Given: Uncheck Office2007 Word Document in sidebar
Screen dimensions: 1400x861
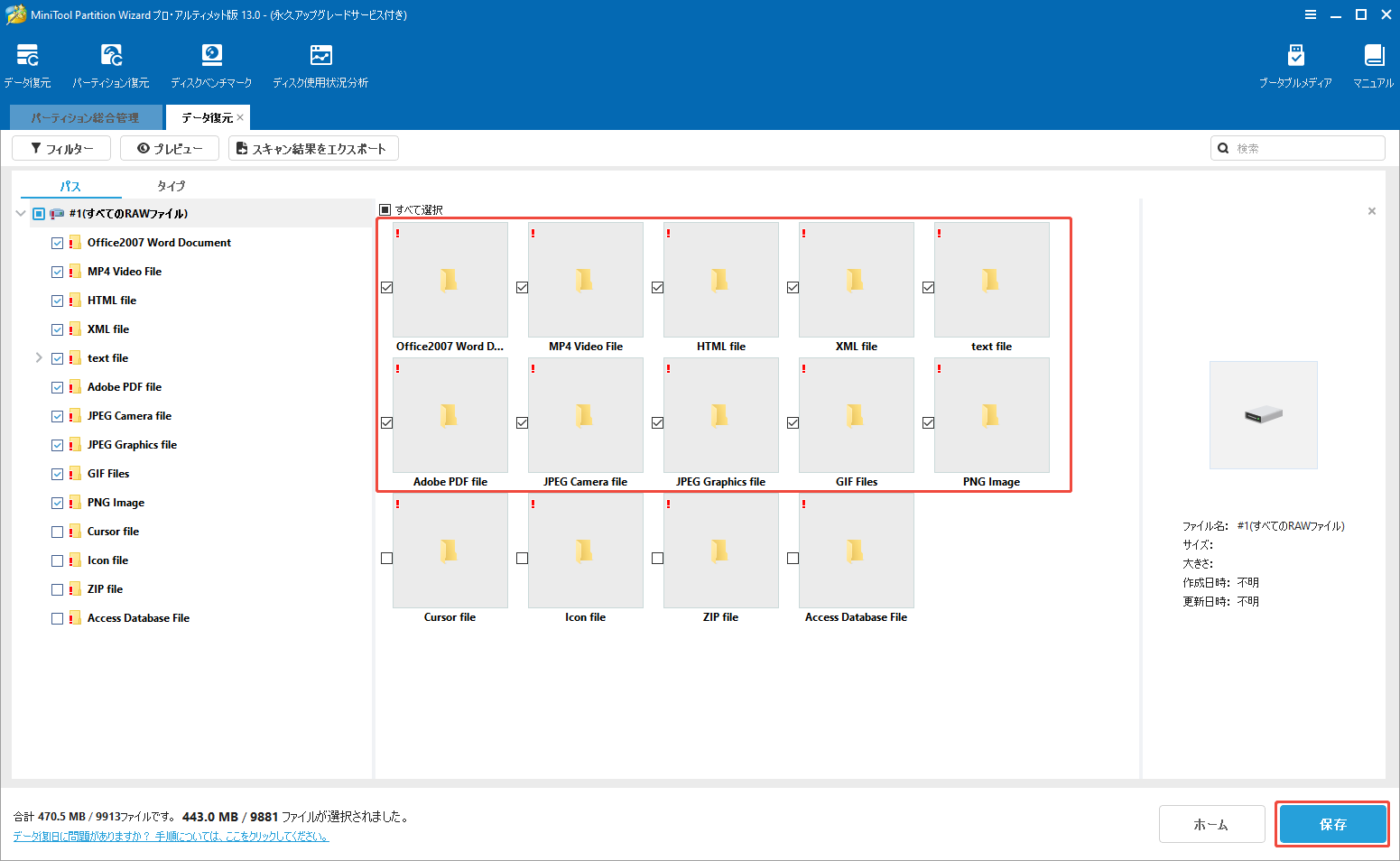Looking at the screenshot, I should (57, 242).
